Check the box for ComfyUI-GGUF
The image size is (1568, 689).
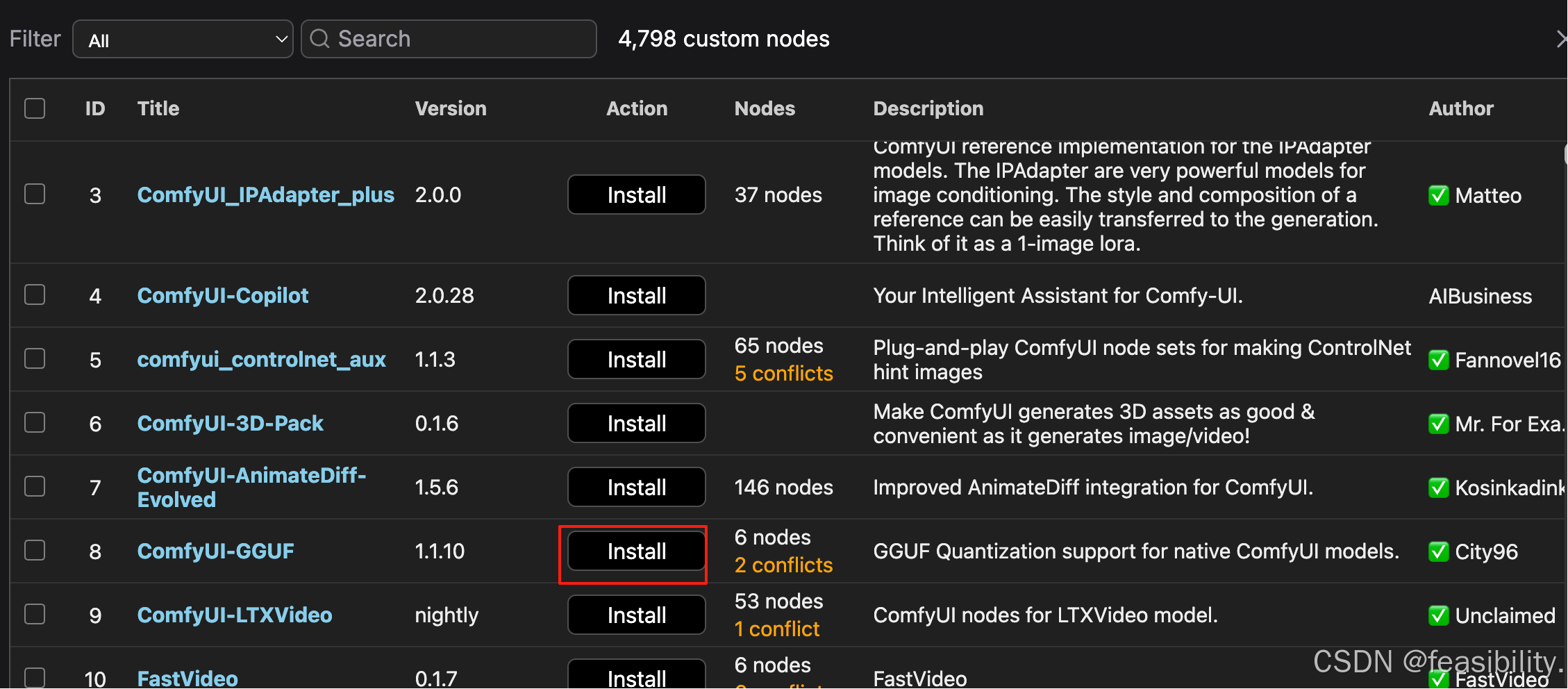pyautogui.click(x=35, y=550)
